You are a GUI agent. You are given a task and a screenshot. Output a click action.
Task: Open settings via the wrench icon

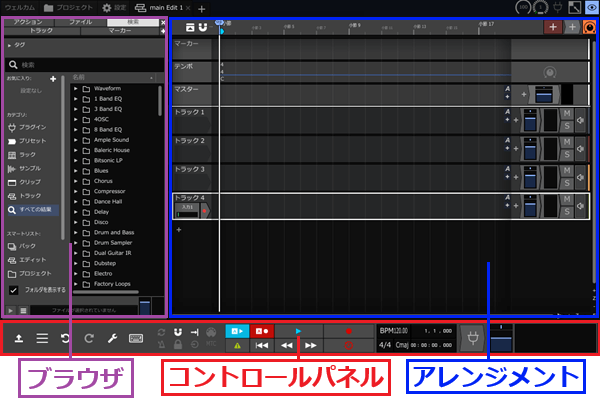click(x=112, y=339)
